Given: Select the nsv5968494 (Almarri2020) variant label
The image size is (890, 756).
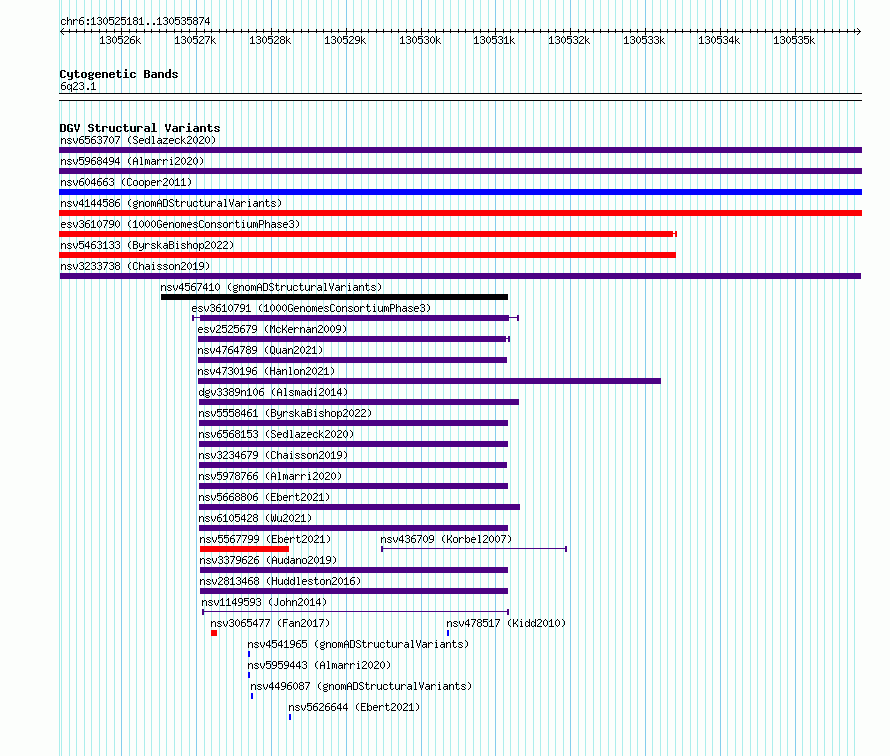Looking at the screenshot, I should click(132, 161).
